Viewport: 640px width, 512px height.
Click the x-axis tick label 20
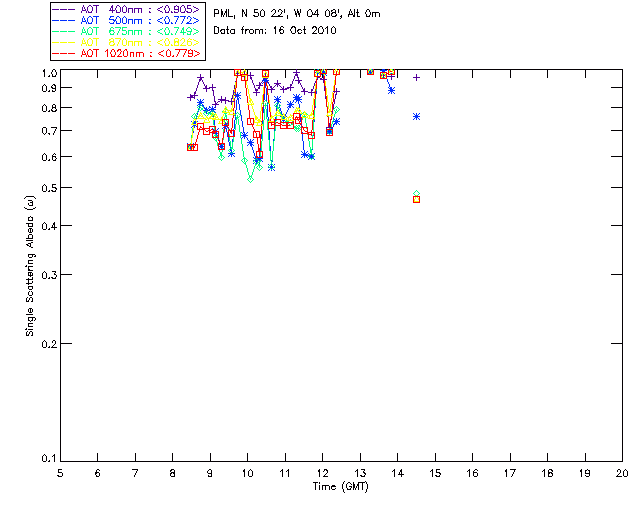(622, 474)
